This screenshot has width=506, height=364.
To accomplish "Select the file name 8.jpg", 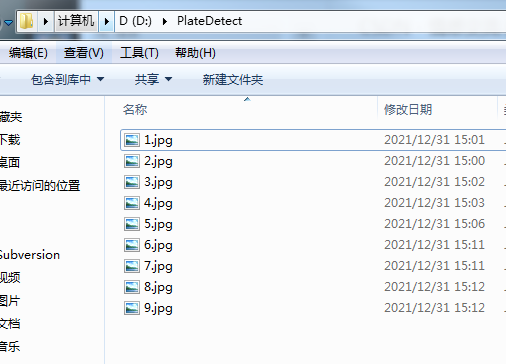I will coord(158,287).
